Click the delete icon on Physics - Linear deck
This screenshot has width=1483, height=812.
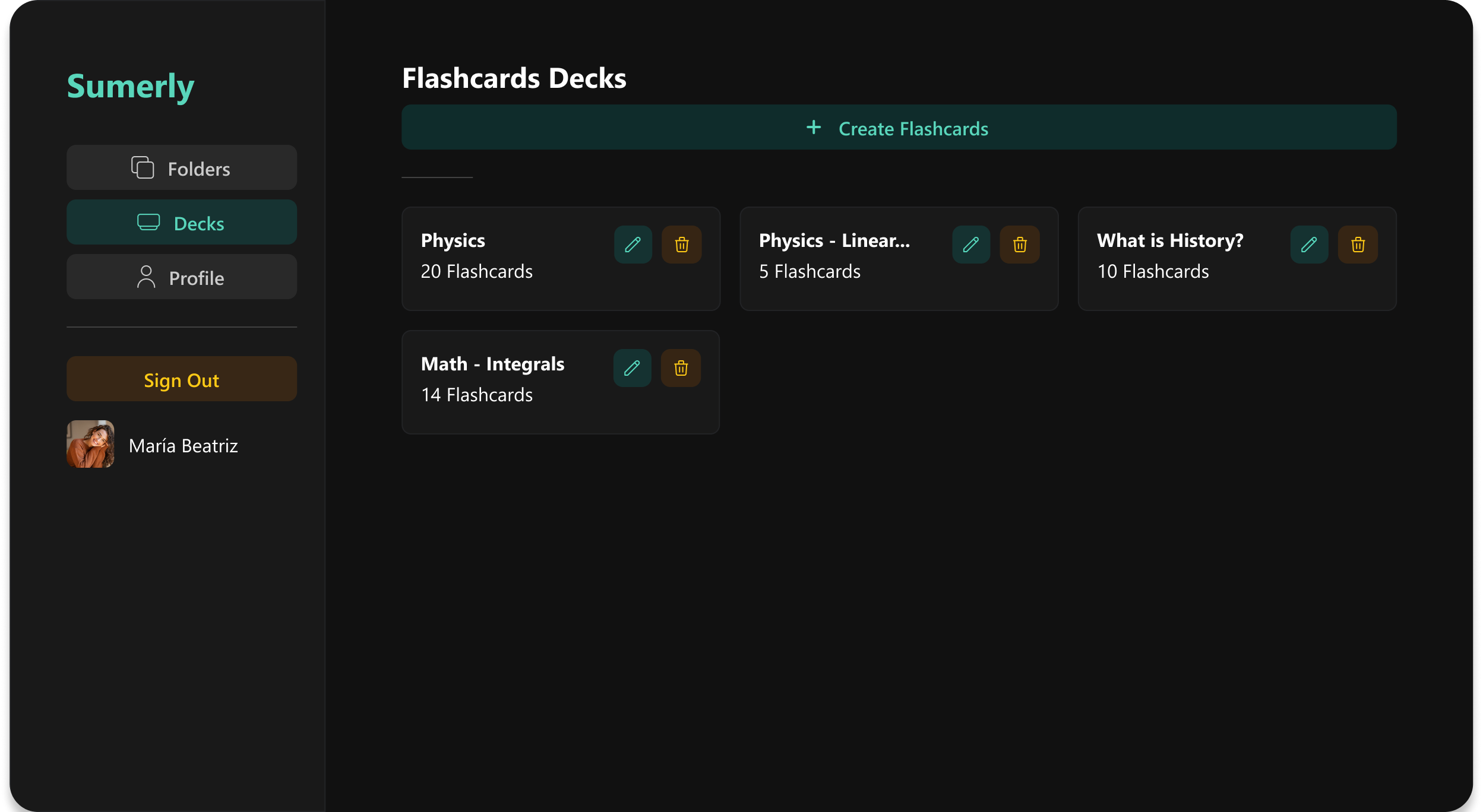pos(1019,244)
